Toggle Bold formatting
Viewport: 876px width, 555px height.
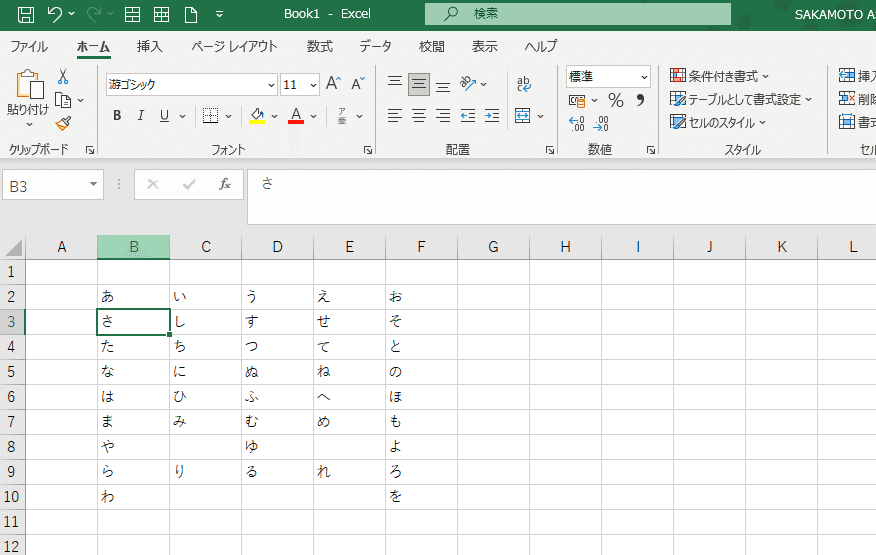[117, 116]
